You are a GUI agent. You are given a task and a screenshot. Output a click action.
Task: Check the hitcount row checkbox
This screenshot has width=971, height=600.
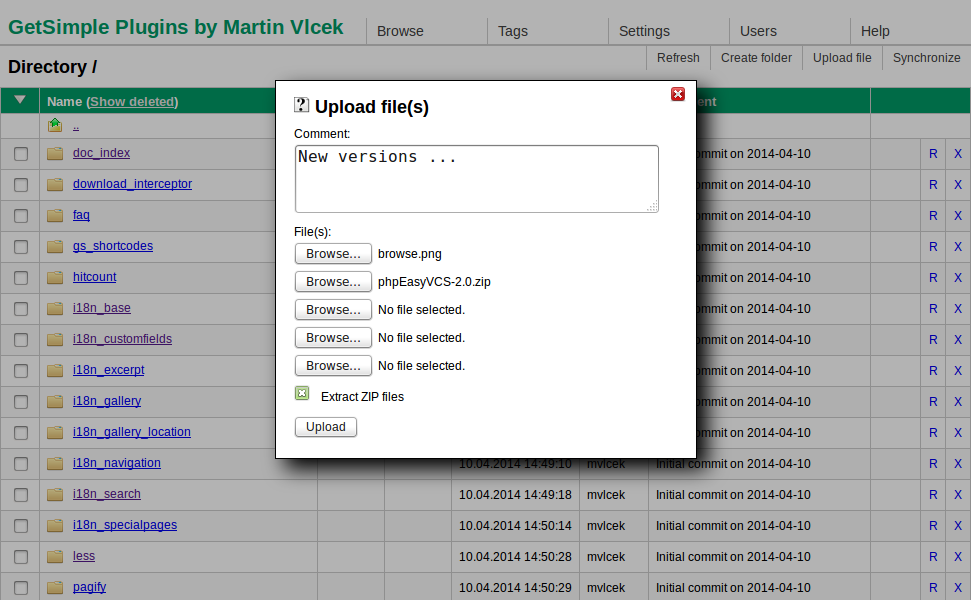(21, 278)
